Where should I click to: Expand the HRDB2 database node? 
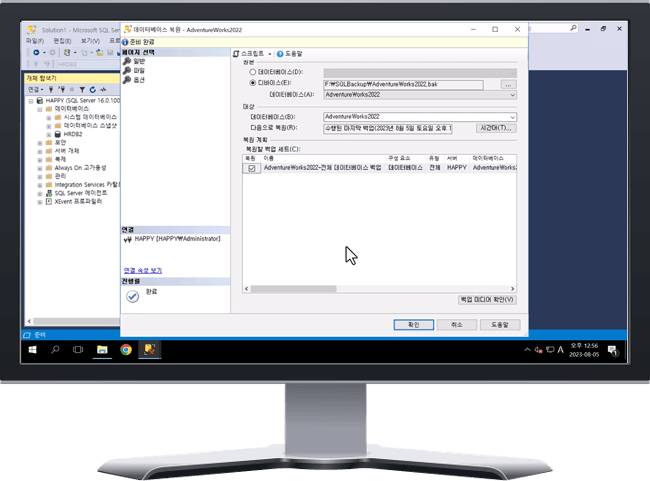(49, 135)
